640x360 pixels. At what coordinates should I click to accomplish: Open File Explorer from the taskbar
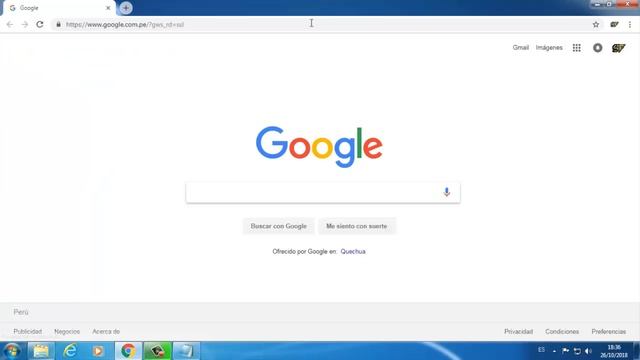(x=41, y=351)
